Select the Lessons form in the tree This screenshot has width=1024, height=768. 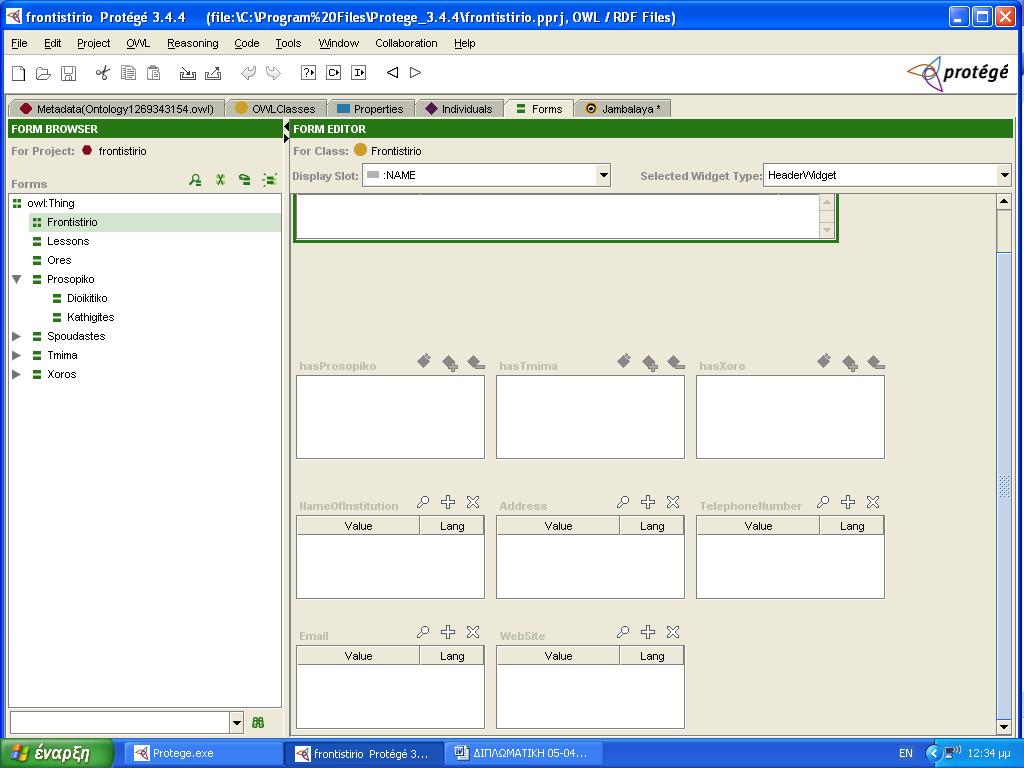(68, 241)
